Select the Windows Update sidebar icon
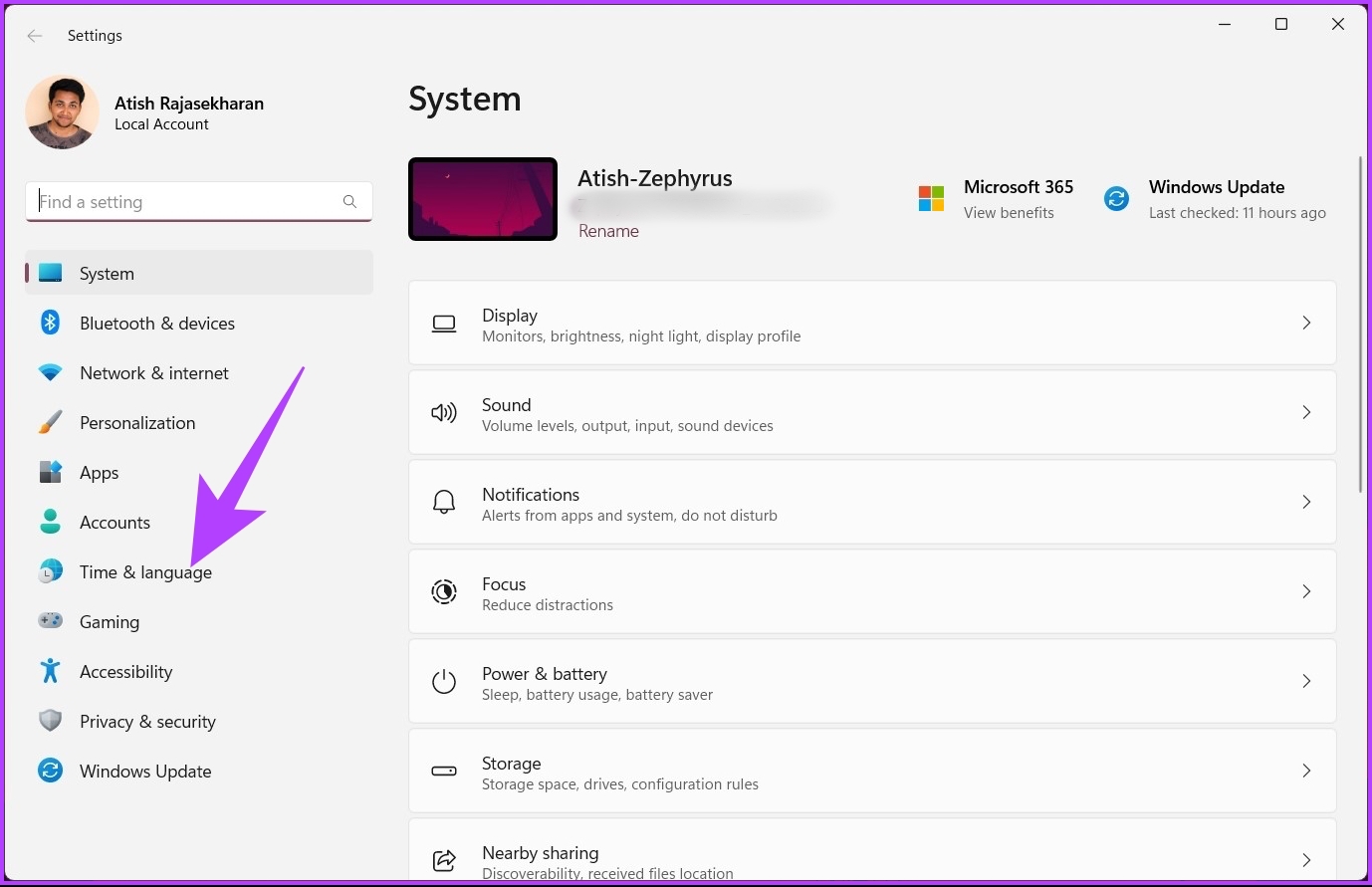The image size is (1372, 887). tap(50, 771)
